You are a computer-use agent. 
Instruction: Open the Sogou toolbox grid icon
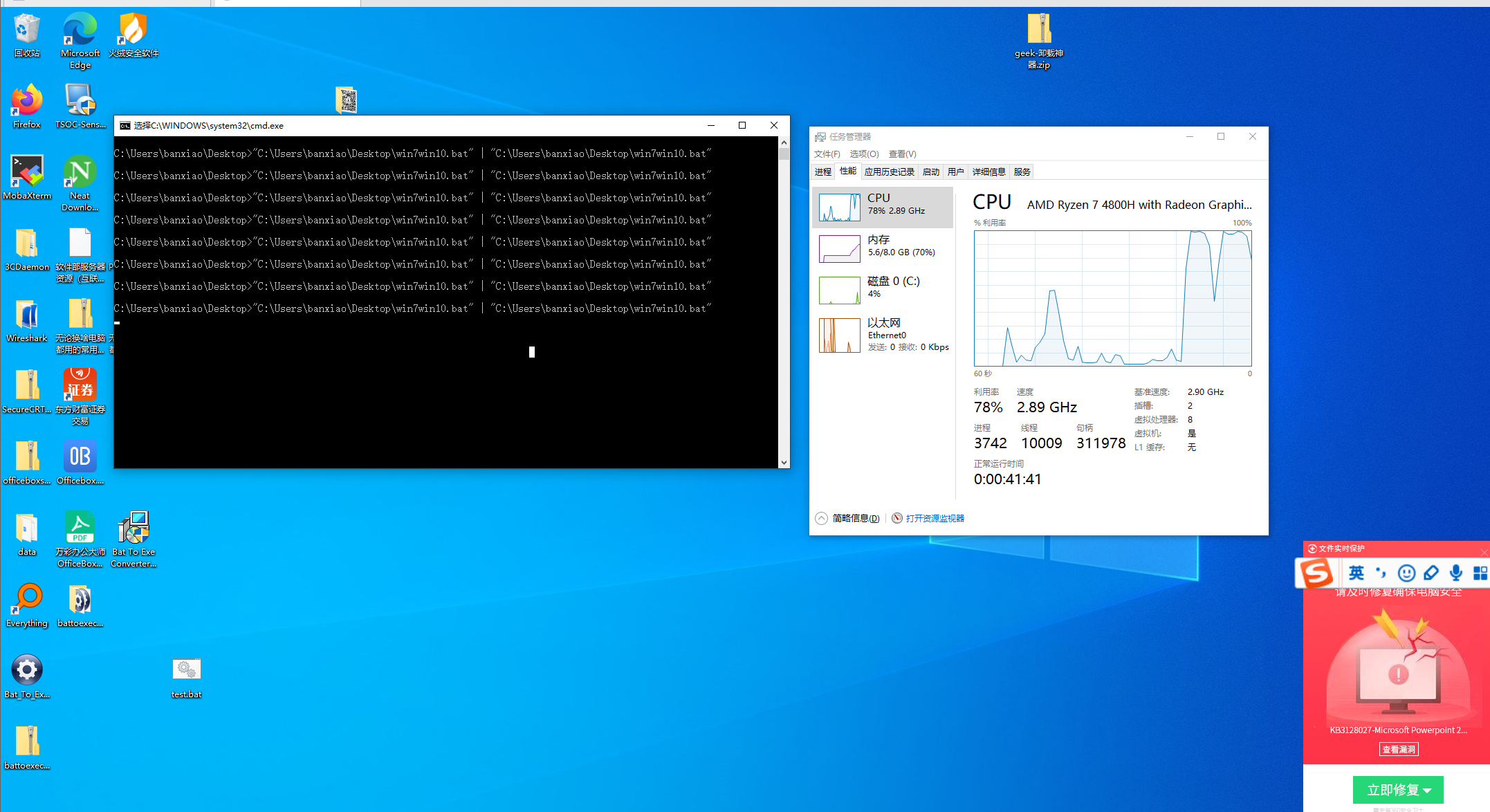(1480, 573)
